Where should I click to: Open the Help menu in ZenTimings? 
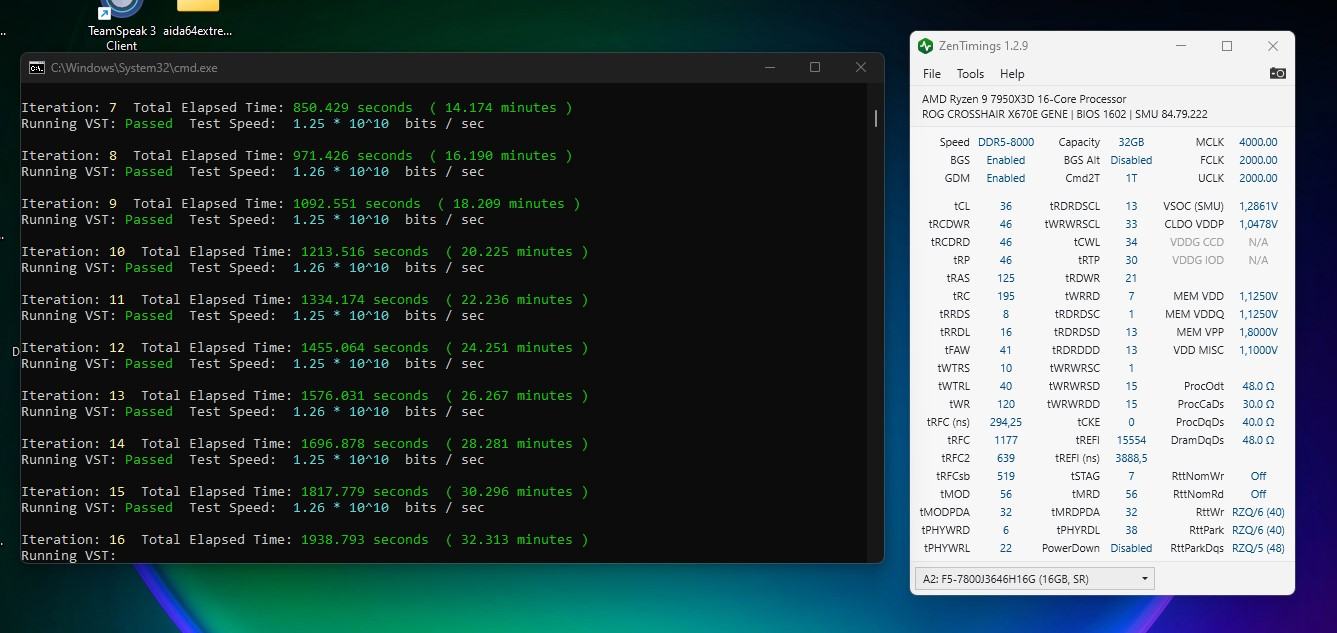click(1012, 74)
